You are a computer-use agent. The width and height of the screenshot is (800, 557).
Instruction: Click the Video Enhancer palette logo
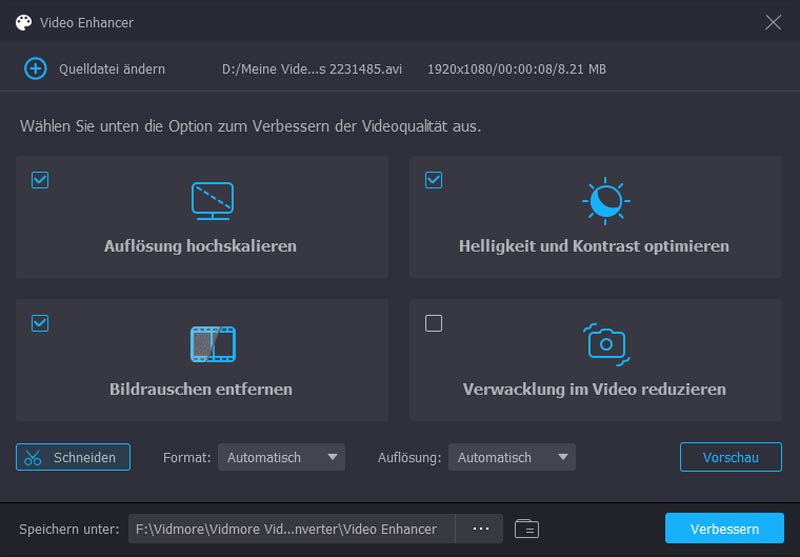[x=23, y=22]
